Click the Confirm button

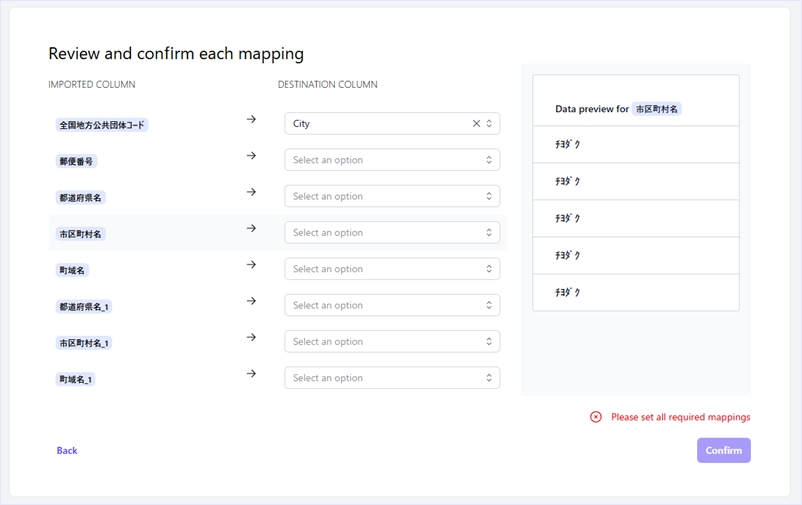coord(723,451)
